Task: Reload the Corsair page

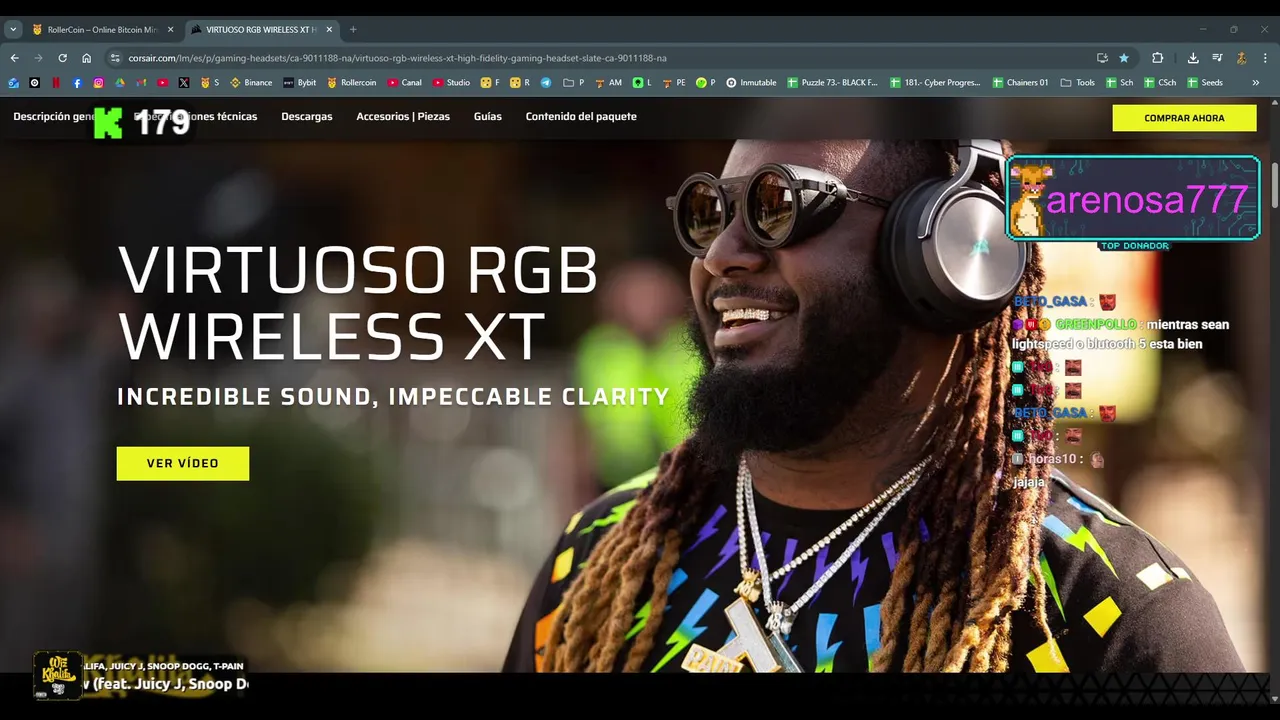Action: 62,58
